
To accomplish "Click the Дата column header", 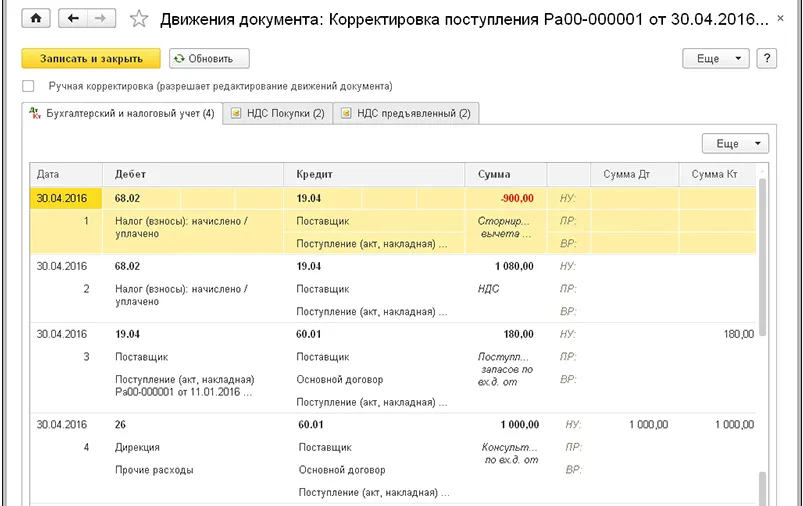I will click(66, 174).
